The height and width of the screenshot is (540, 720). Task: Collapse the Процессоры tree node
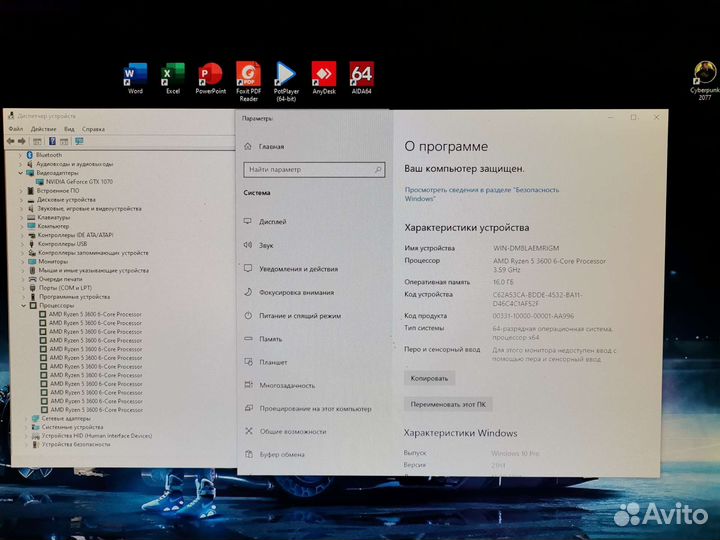[x=22, y=306]
